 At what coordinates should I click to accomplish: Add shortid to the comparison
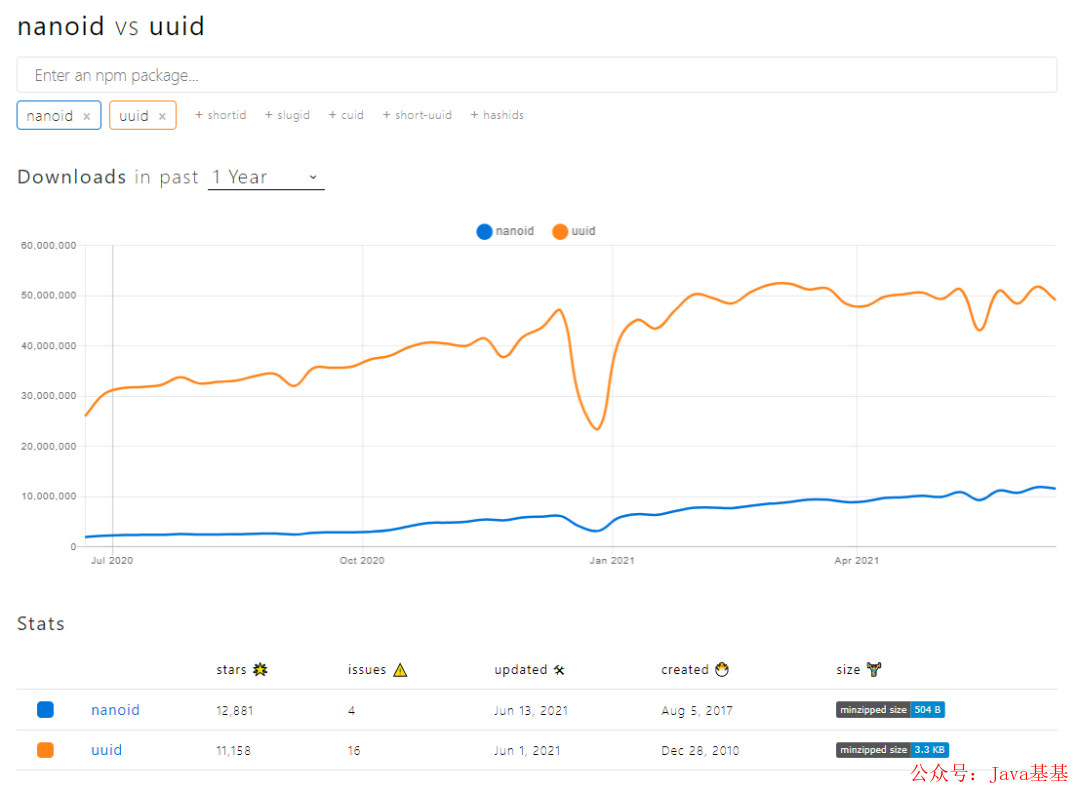(x=220, y=115)
